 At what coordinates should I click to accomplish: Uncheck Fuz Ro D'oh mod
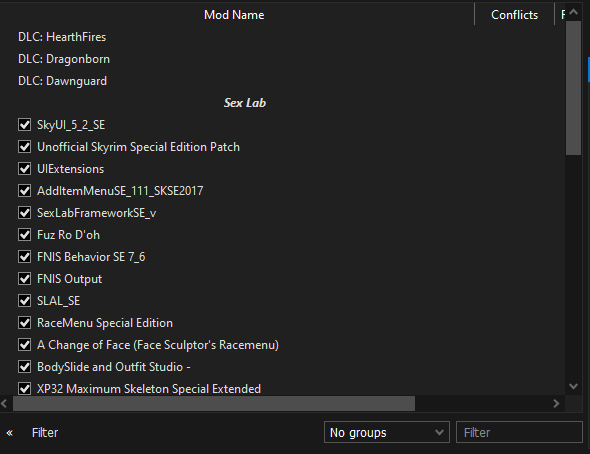pyautogui.click(x=24, y=235)
